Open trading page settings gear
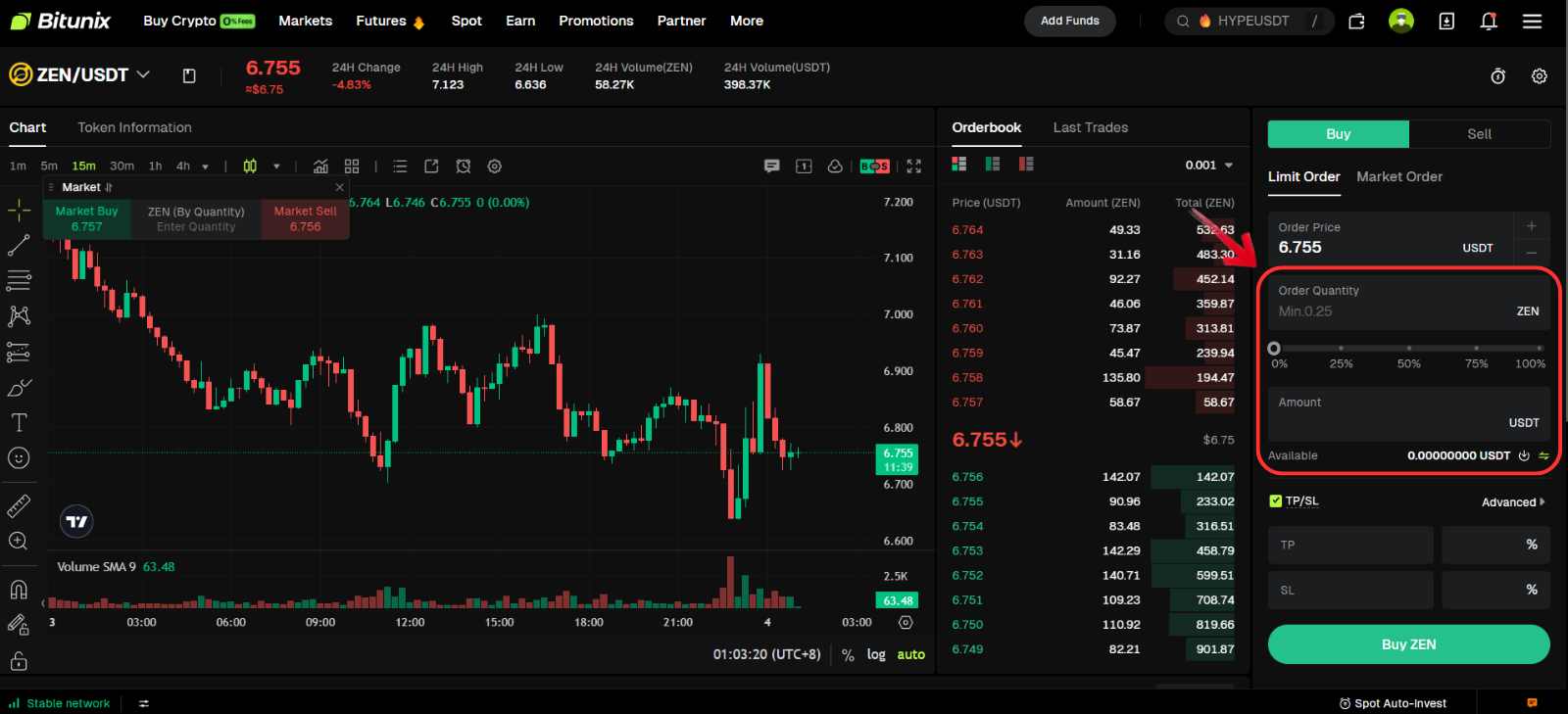1568x714 pixels. pyautogui.click(x=1540, y=76)
